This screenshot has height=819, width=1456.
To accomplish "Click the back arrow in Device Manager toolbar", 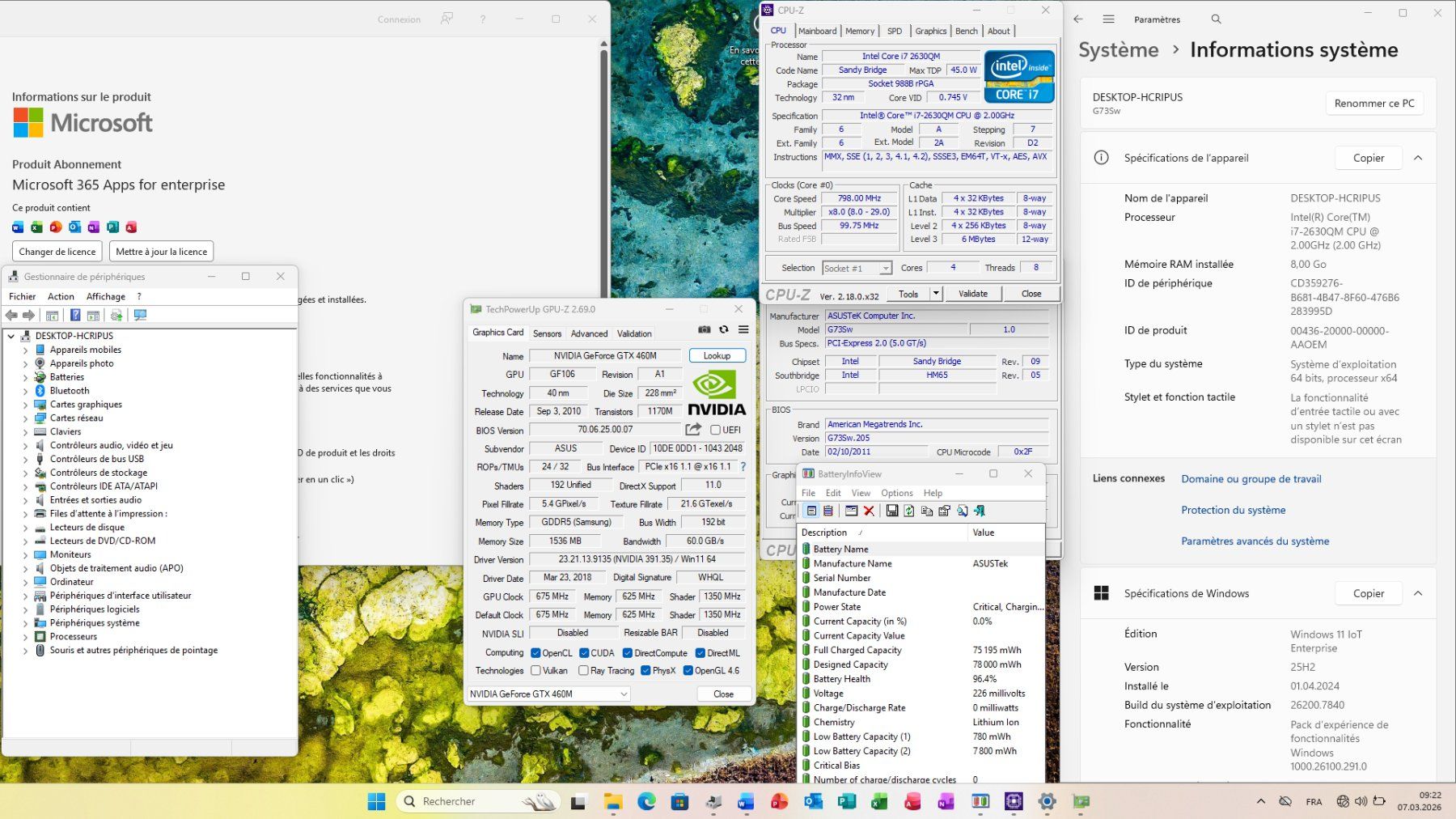I will (x=11, y=316).
